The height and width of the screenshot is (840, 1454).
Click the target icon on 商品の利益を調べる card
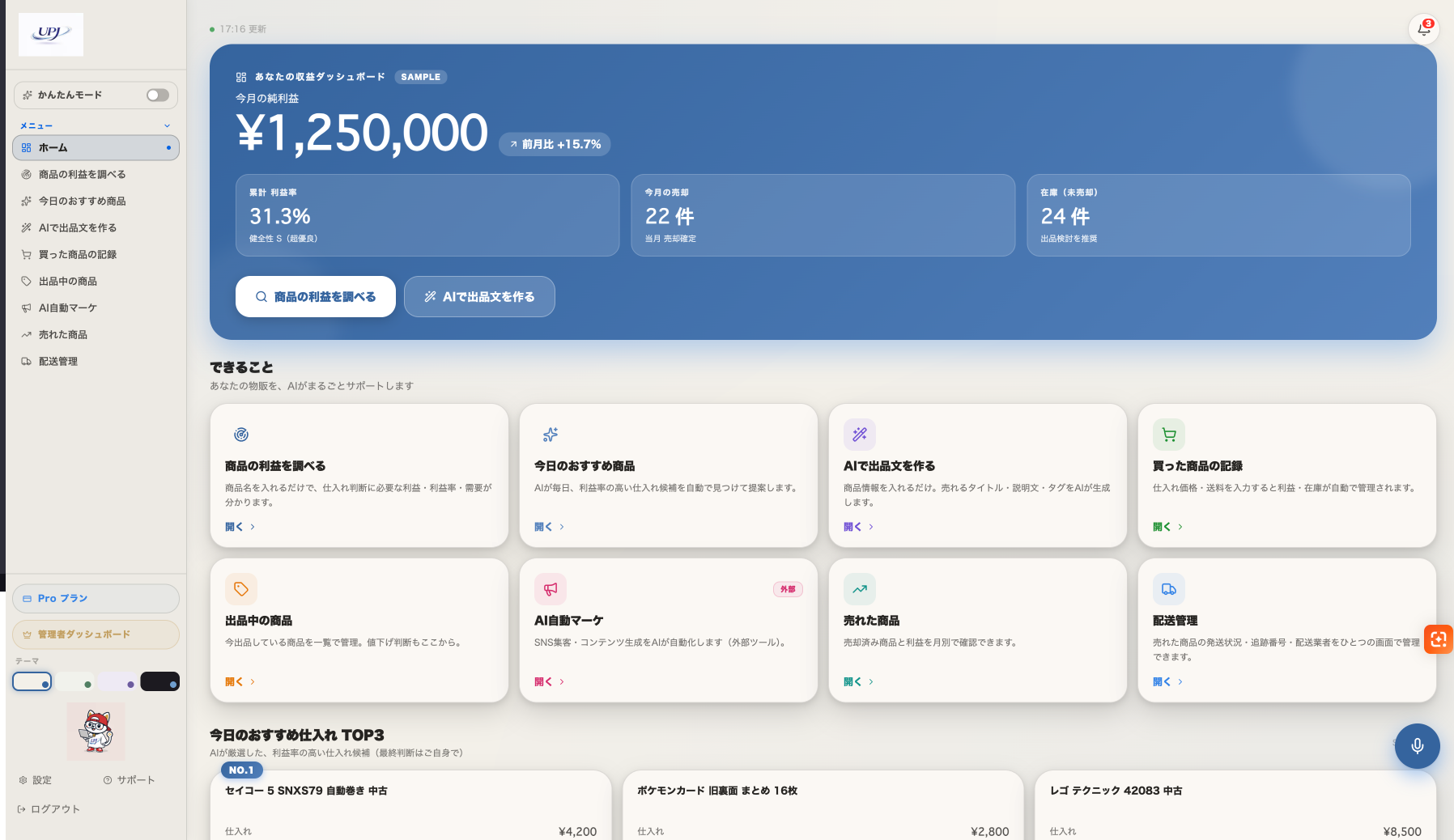241,435
